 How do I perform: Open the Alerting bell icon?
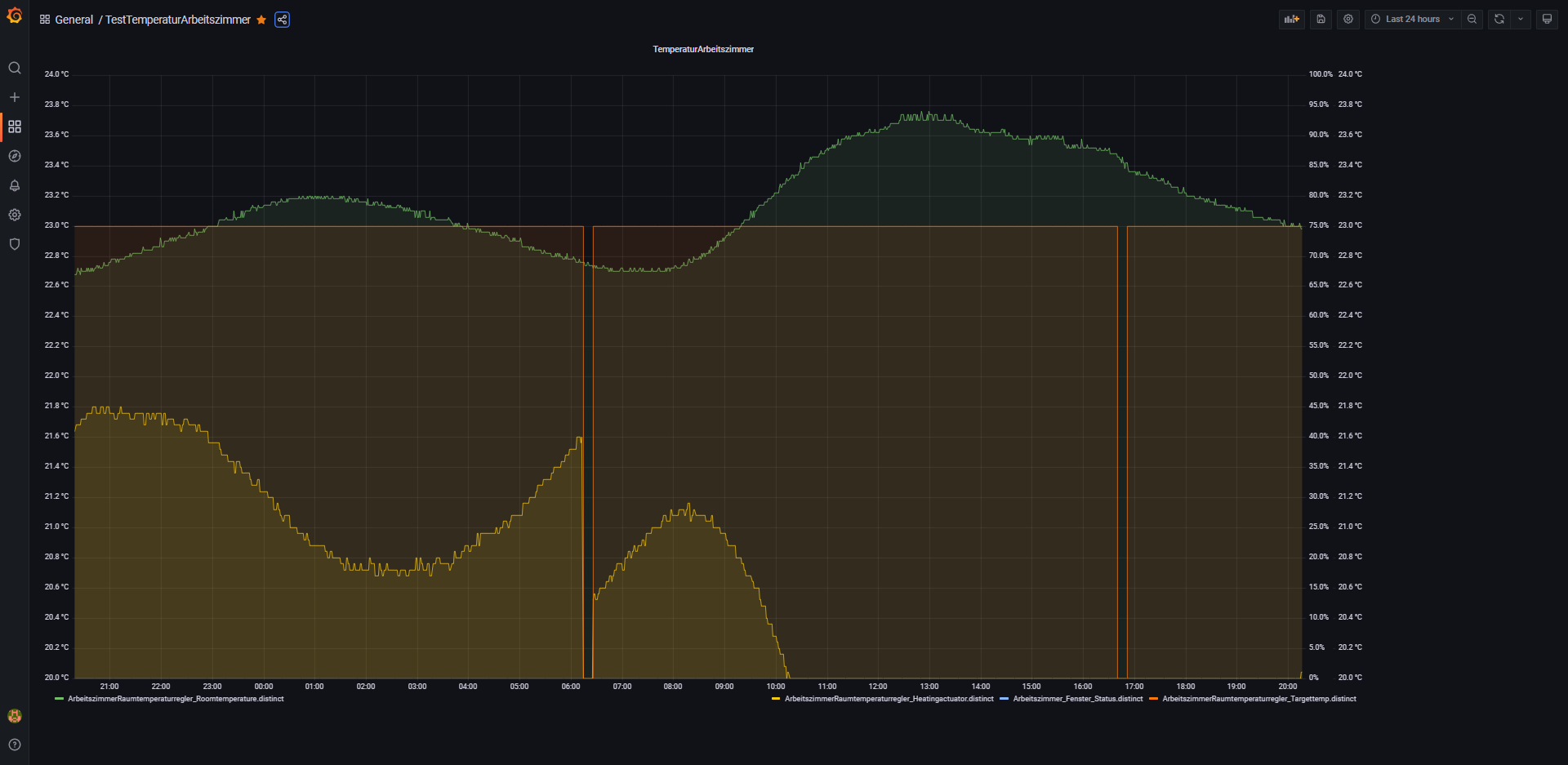[15, 185]
